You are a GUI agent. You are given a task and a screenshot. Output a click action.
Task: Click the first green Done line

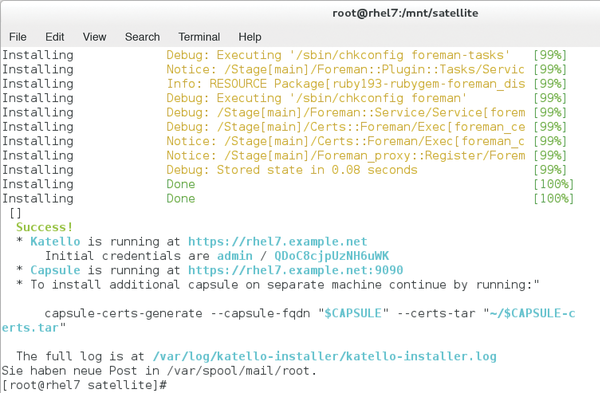pyautogui.click(x=181, y=184)
